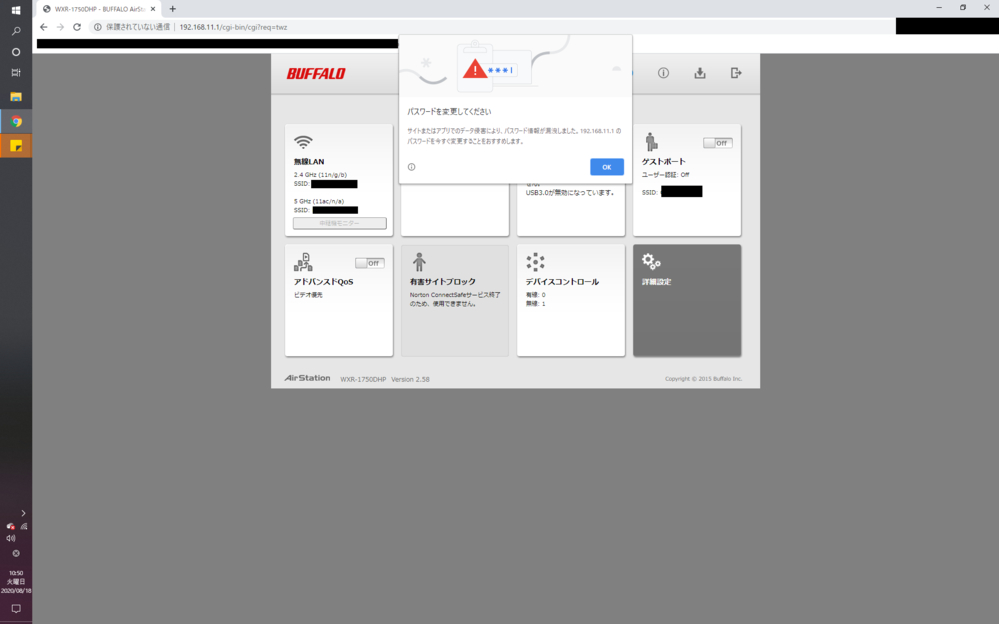Open Windows search from taskbar
Screen dimensions: 999x624
(16, 31)
